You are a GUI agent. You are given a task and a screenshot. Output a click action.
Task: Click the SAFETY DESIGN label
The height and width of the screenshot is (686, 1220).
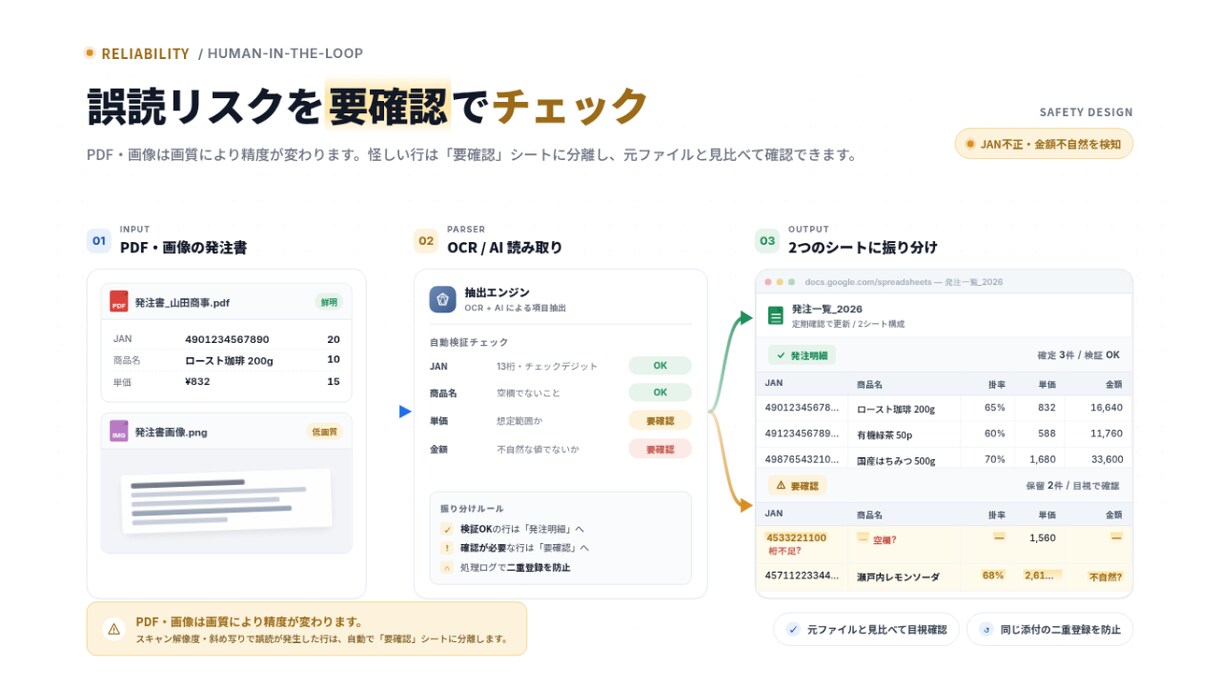coord(1086,112)
